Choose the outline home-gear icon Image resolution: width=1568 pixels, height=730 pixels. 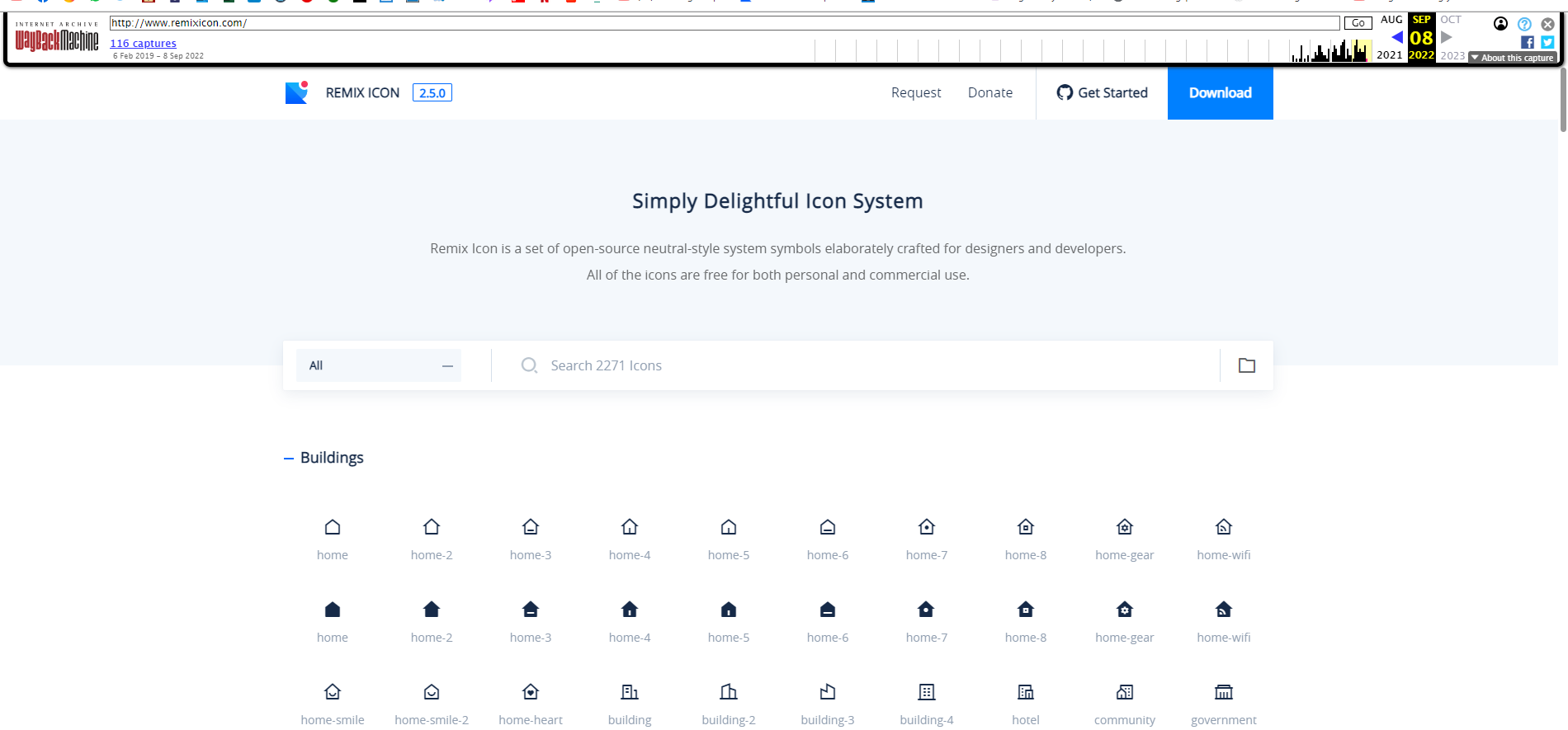(x=1125, y=527)
